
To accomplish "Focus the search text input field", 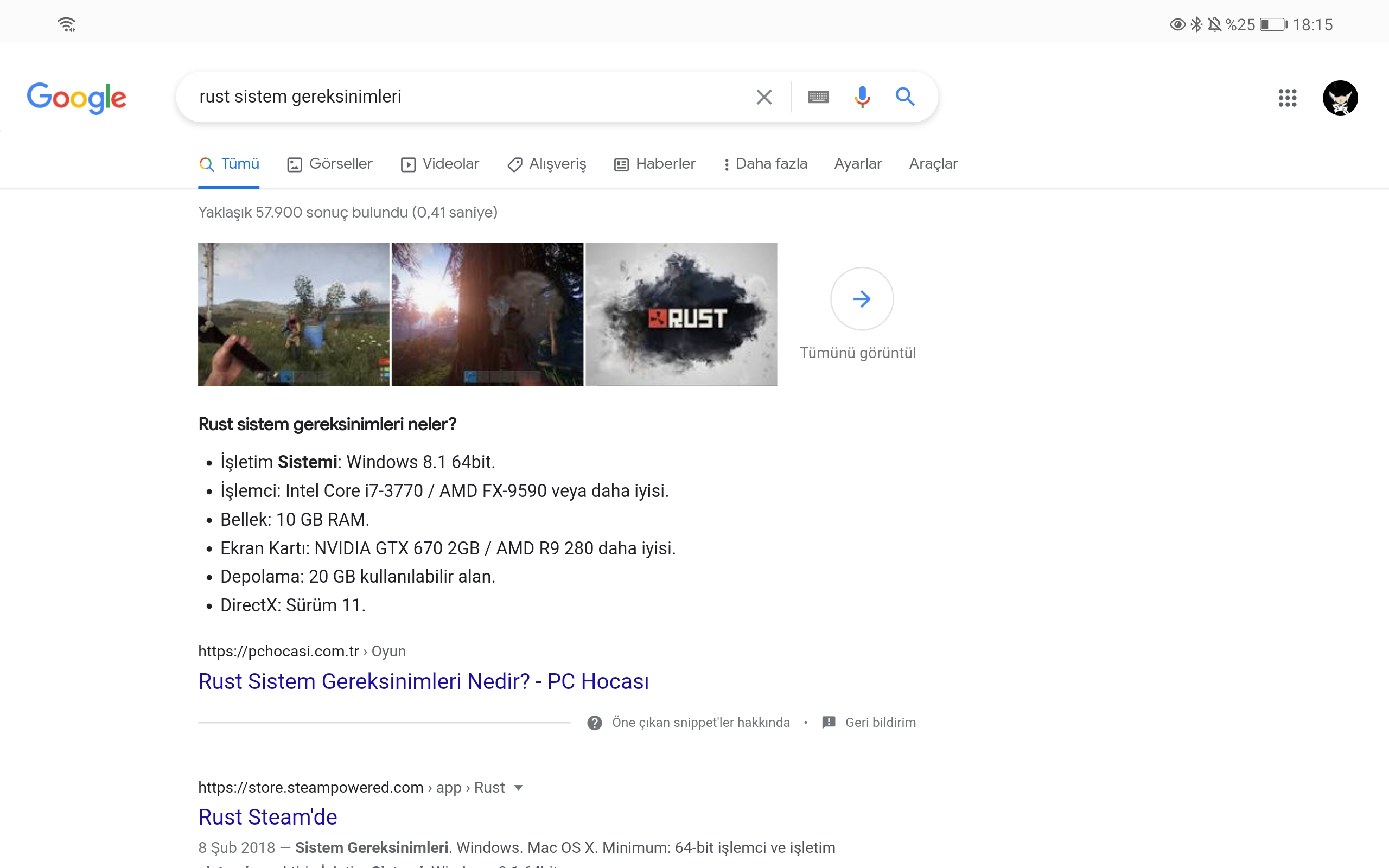I will [x=459, y=97].
